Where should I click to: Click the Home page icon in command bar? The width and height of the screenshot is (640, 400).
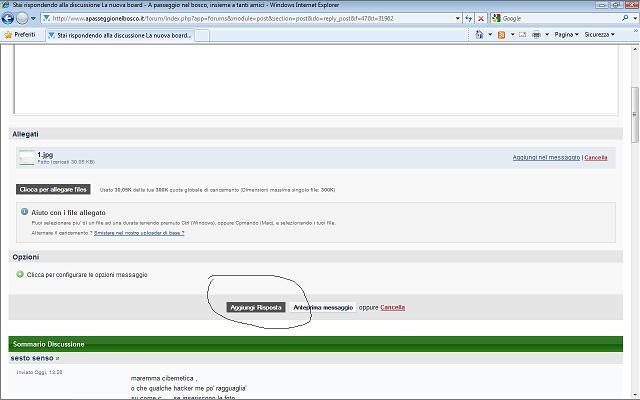click(x=479, y=35)
